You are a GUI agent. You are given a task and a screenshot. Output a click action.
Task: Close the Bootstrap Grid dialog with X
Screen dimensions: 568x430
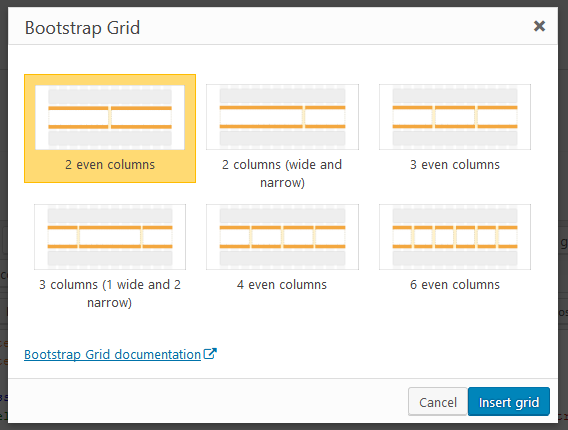pyautogui.click(x=539, y=26)
